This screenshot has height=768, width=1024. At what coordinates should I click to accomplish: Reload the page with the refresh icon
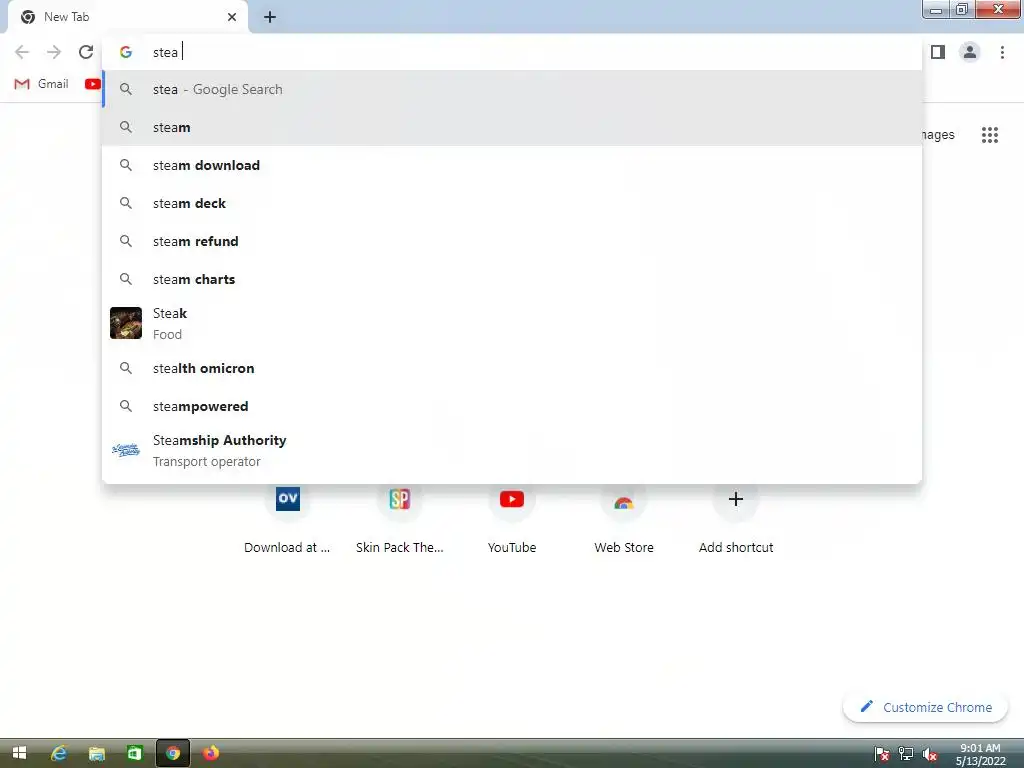coord(86,52)
